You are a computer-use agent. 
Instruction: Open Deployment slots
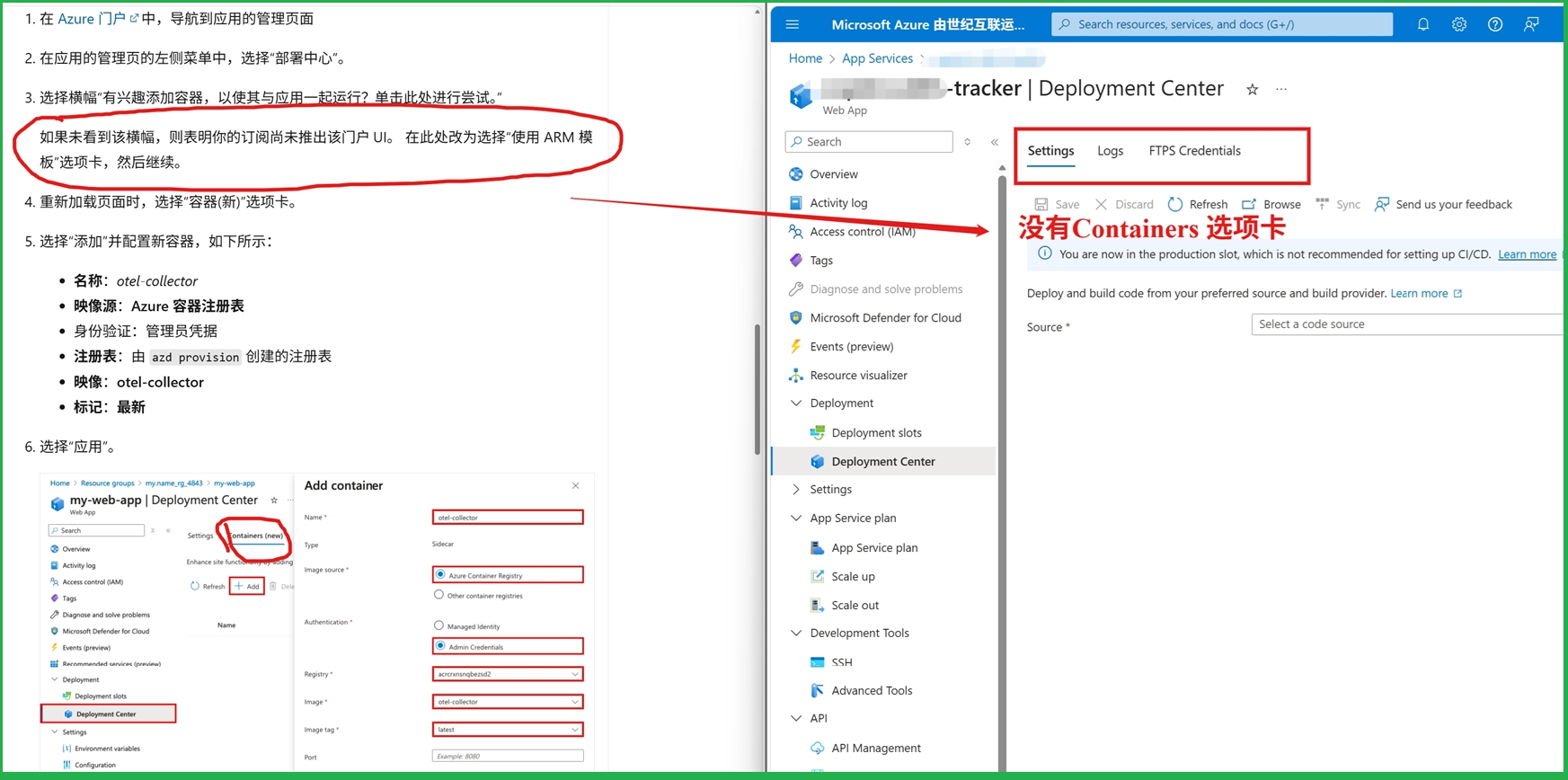point(876,433)
